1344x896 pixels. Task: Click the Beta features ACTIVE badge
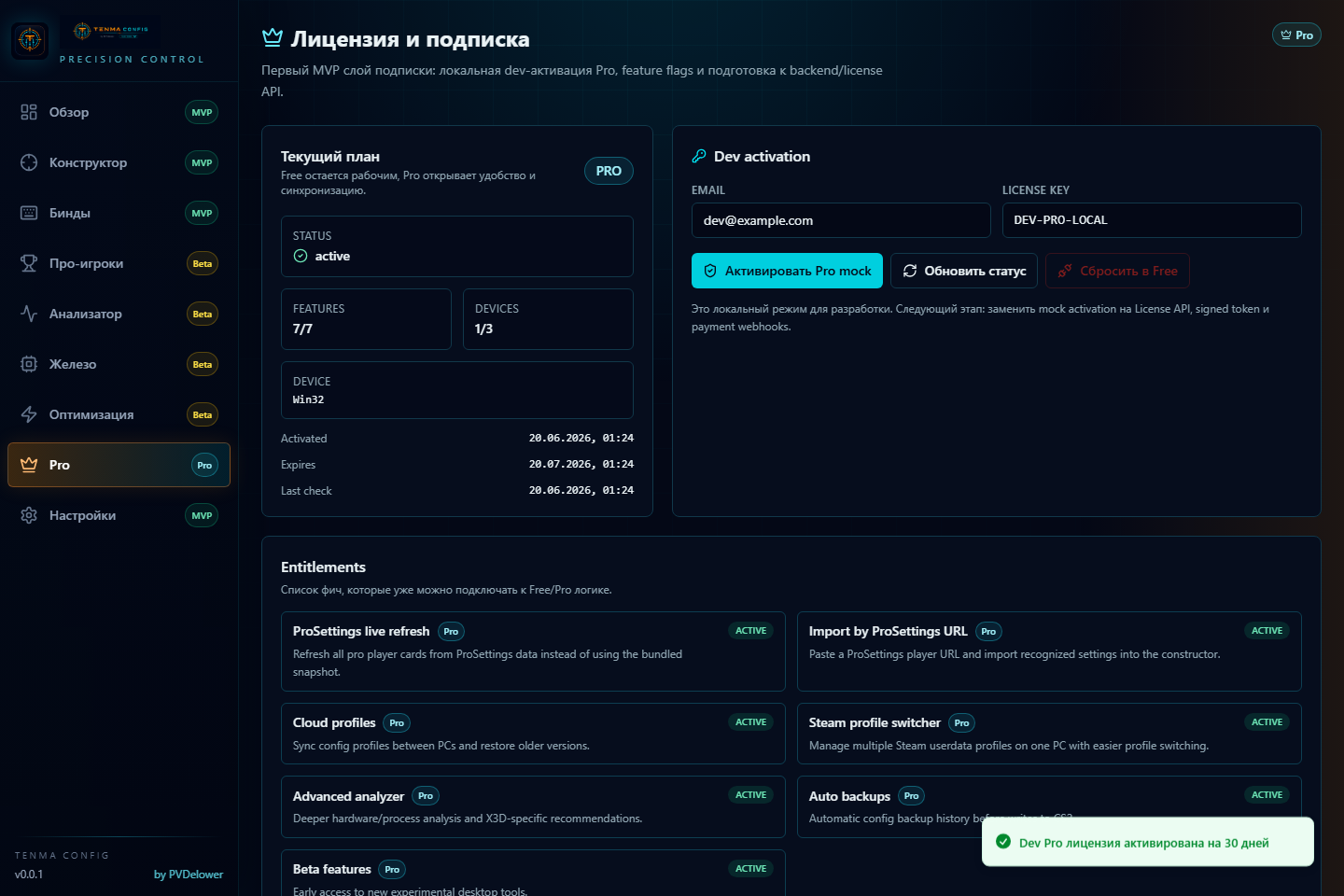coord(751,869)
